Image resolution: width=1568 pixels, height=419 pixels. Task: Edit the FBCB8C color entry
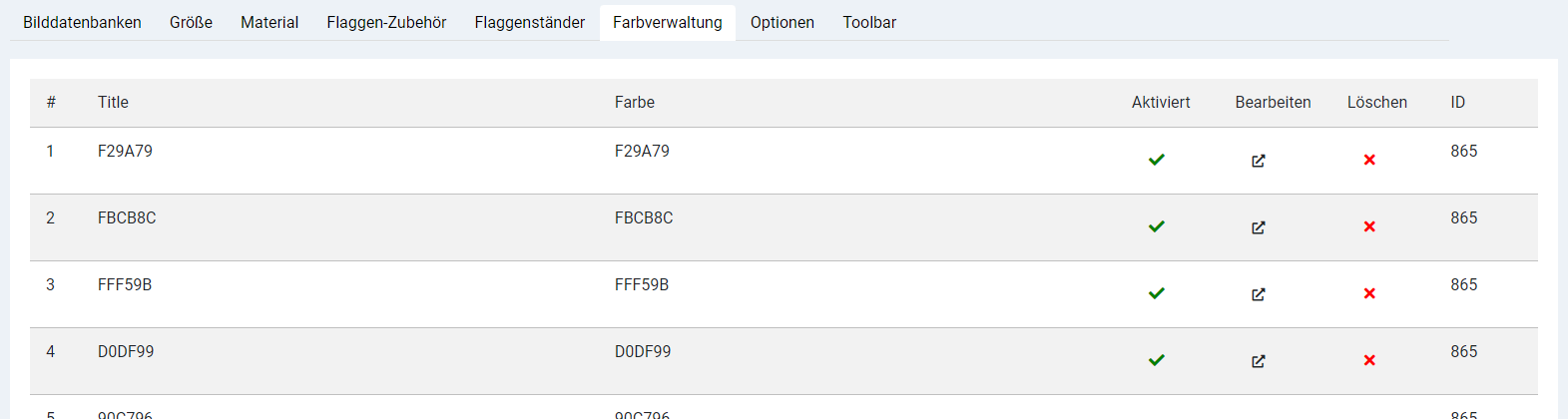tap(1259, 227)
